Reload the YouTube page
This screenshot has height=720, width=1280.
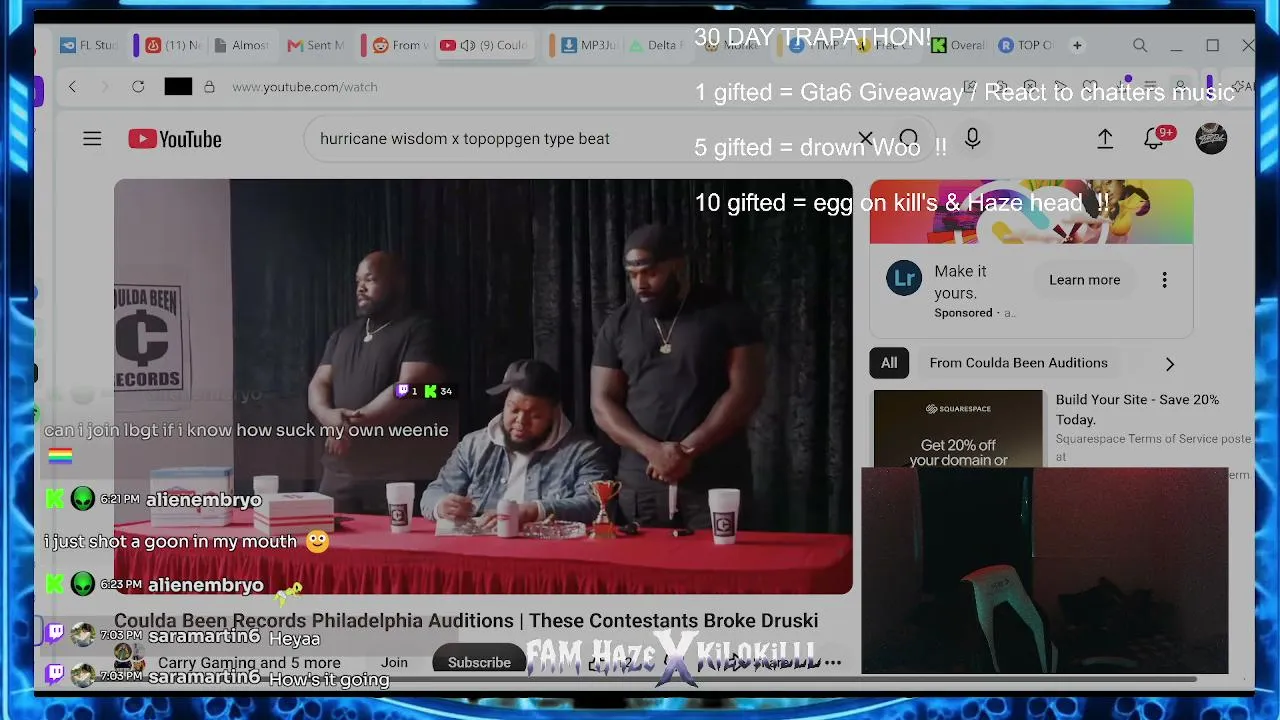138,87
